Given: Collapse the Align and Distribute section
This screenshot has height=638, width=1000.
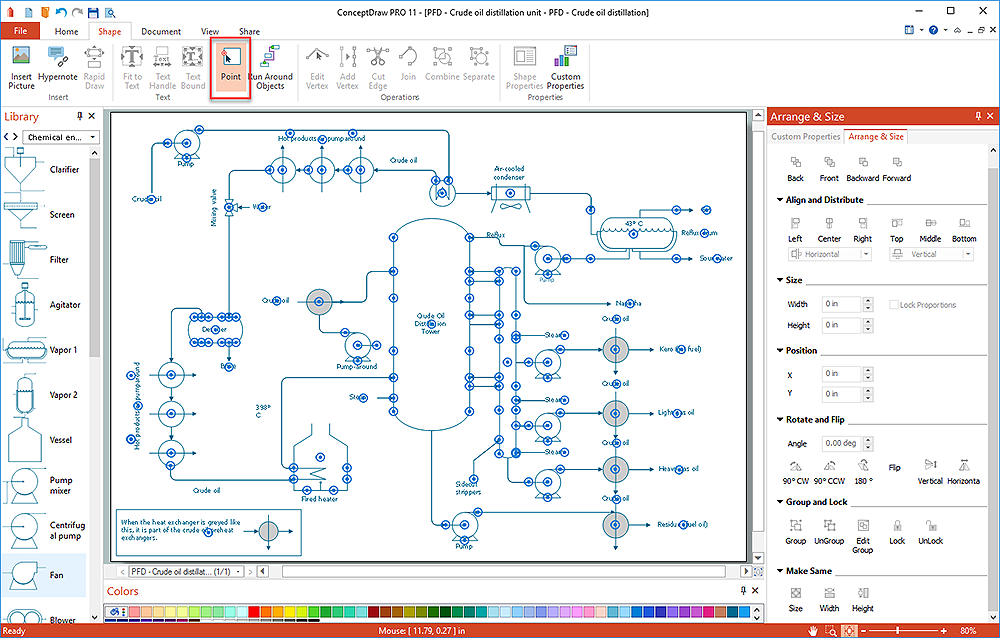Looking at the screenshot, I should pos(780,200).
